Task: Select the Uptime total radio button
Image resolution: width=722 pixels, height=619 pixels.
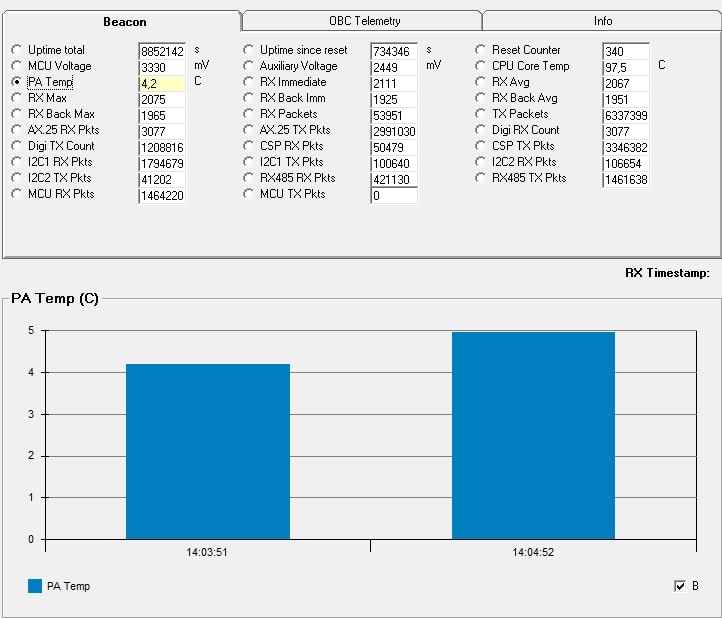Action: [x=17, y=50]
